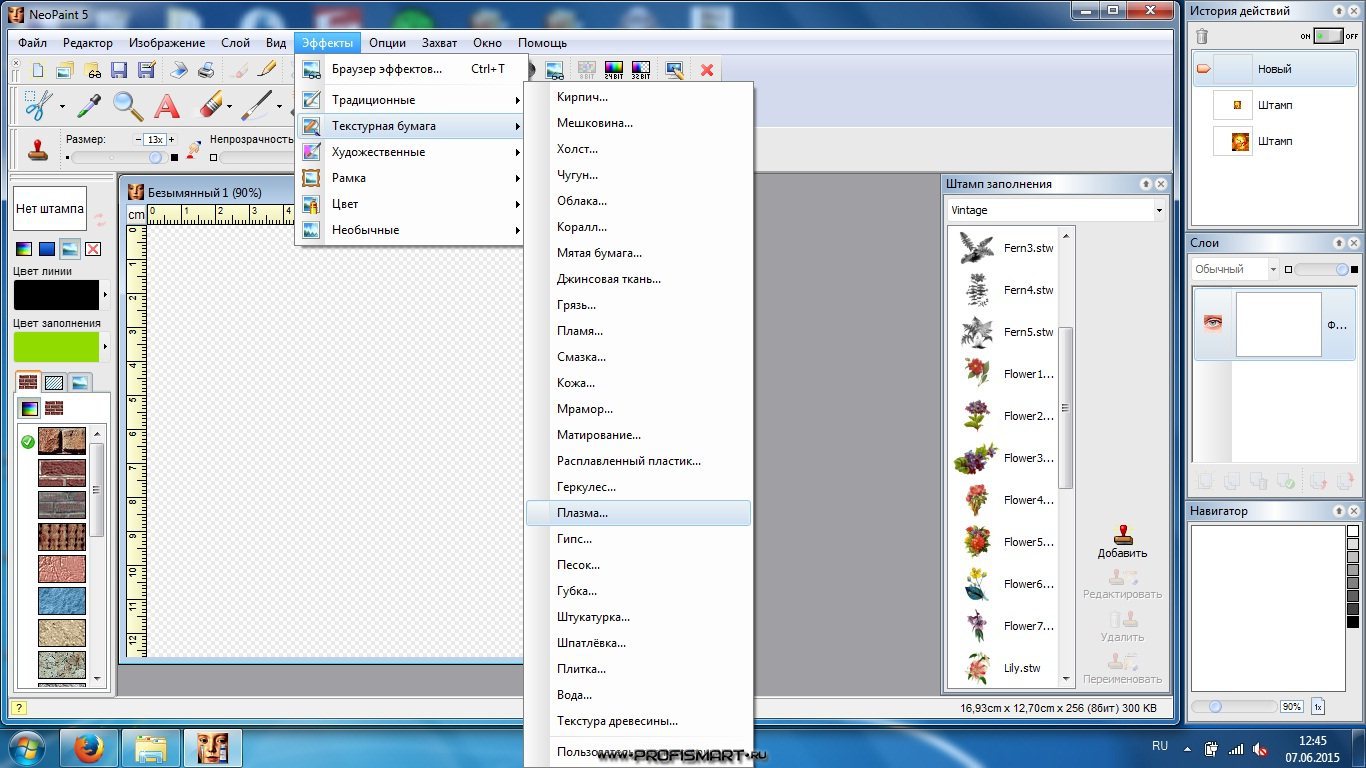Select Плазма texture effect
Viewport: 1366px width, 768px height.
coord(638,513)
